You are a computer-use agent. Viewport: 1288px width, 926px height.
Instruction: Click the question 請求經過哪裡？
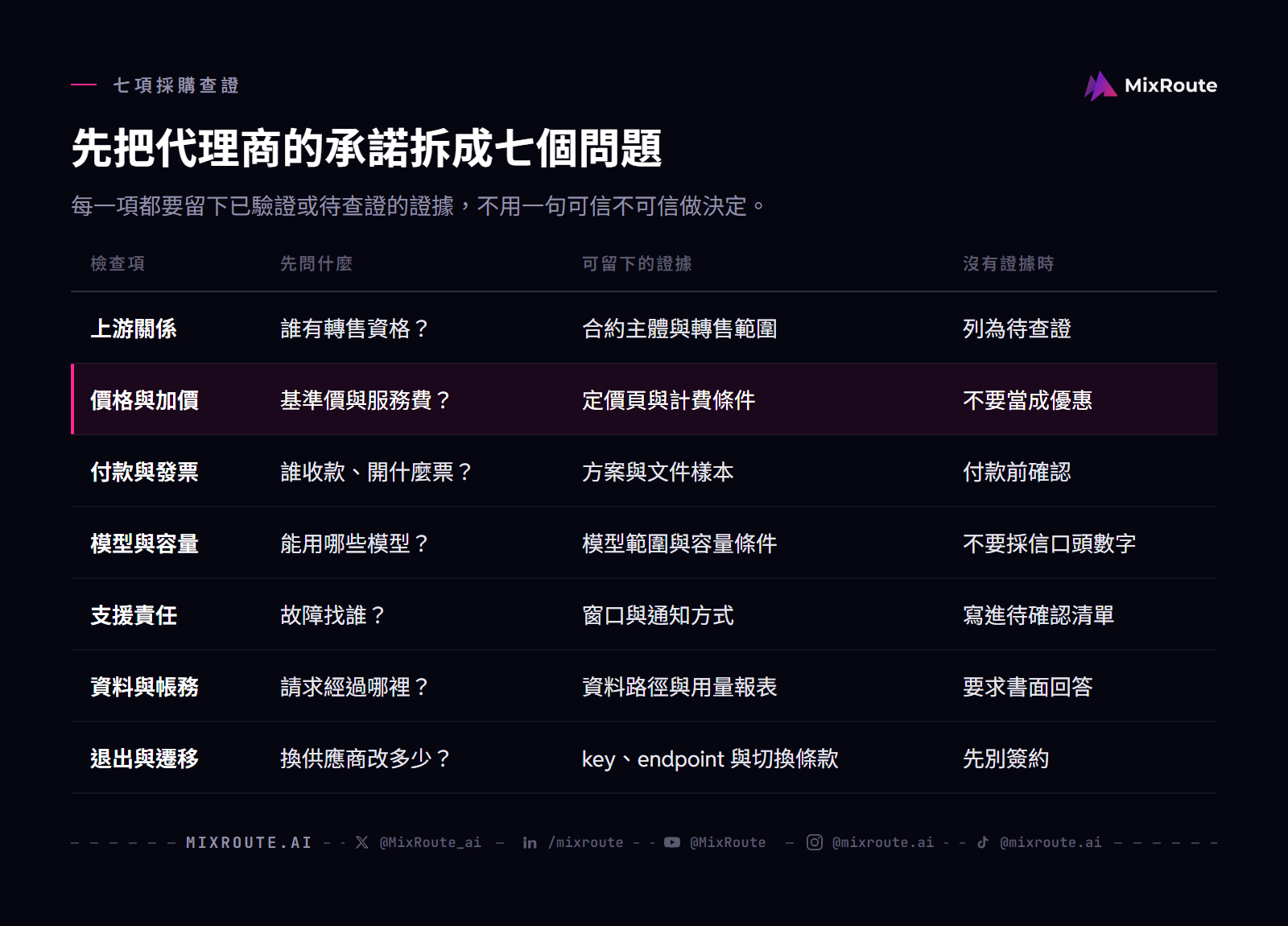click(x=355, y=687)
